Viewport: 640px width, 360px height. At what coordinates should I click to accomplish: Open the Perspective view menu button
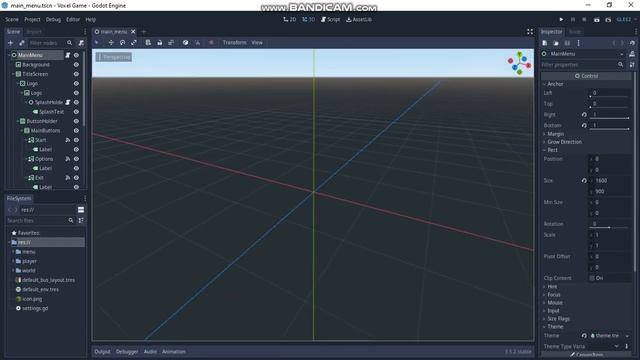(x=114, y=57)
